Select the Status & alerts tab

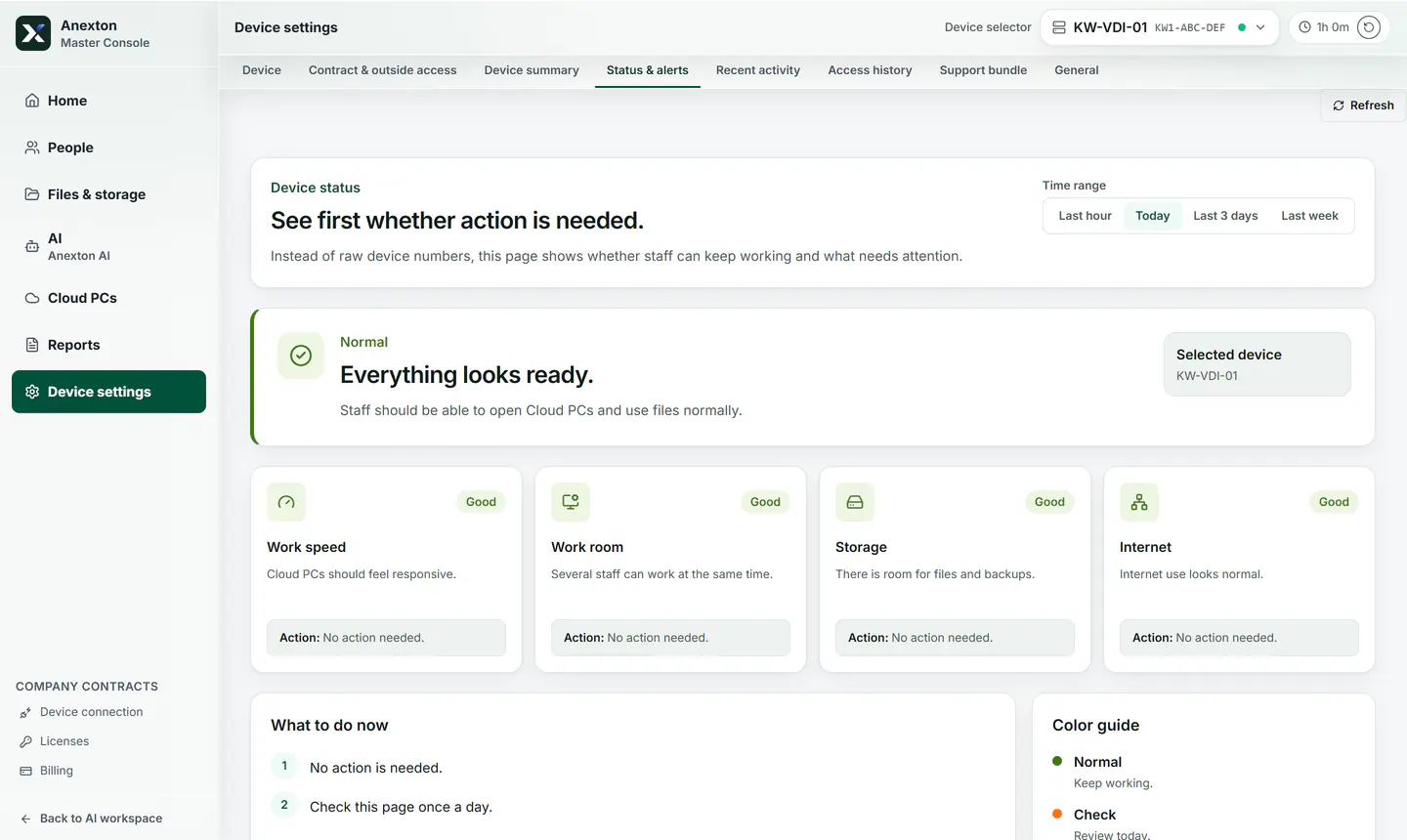pos(648,70)
